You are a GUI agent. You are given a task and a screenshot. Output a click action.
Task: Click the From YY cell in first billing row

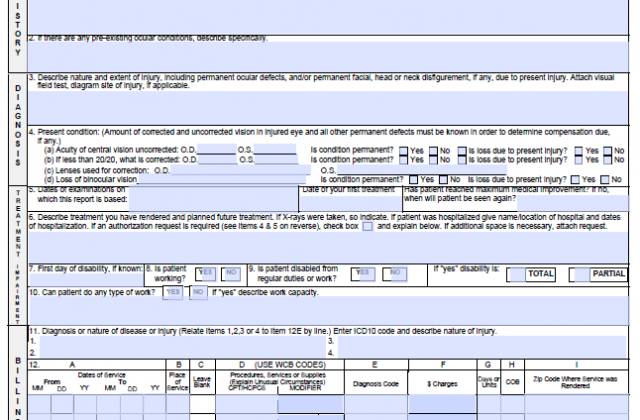tap(85, 404)
